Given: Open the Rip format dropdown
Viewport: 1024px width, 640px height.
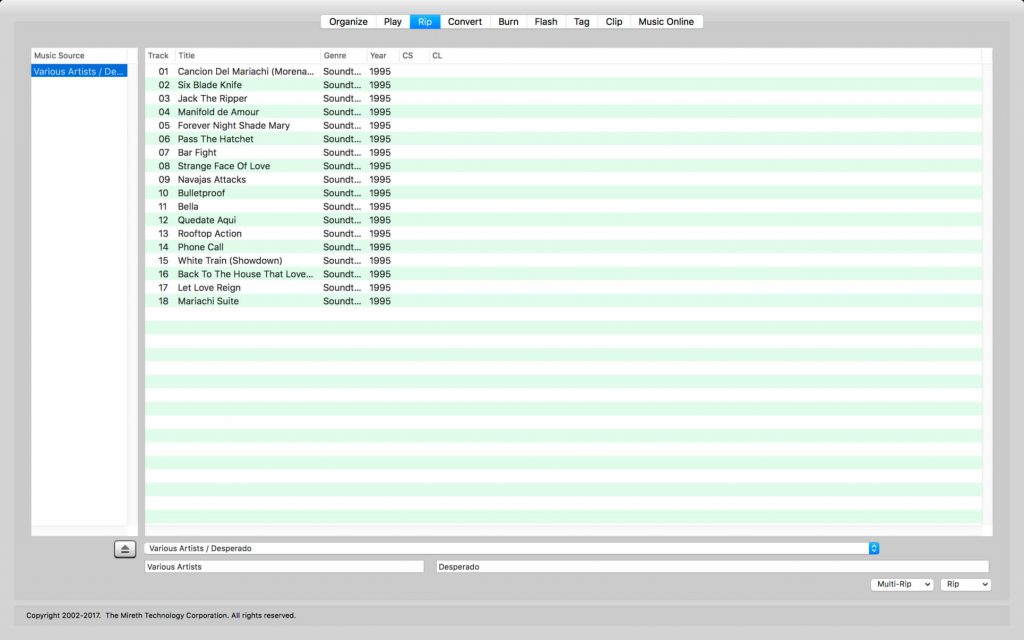Looking at the screenshot, I should click(x=964, y=583).
